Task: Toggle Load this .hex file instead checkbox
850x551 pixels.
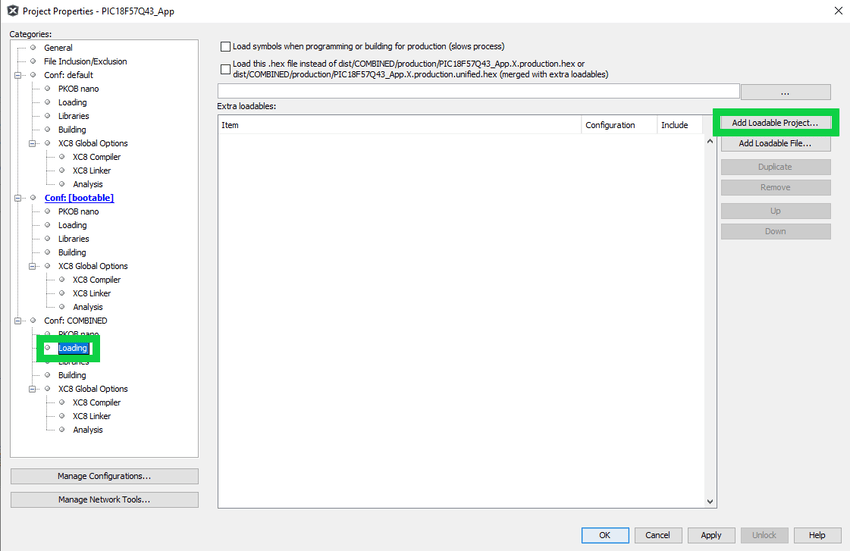Action: pos(225,69)
